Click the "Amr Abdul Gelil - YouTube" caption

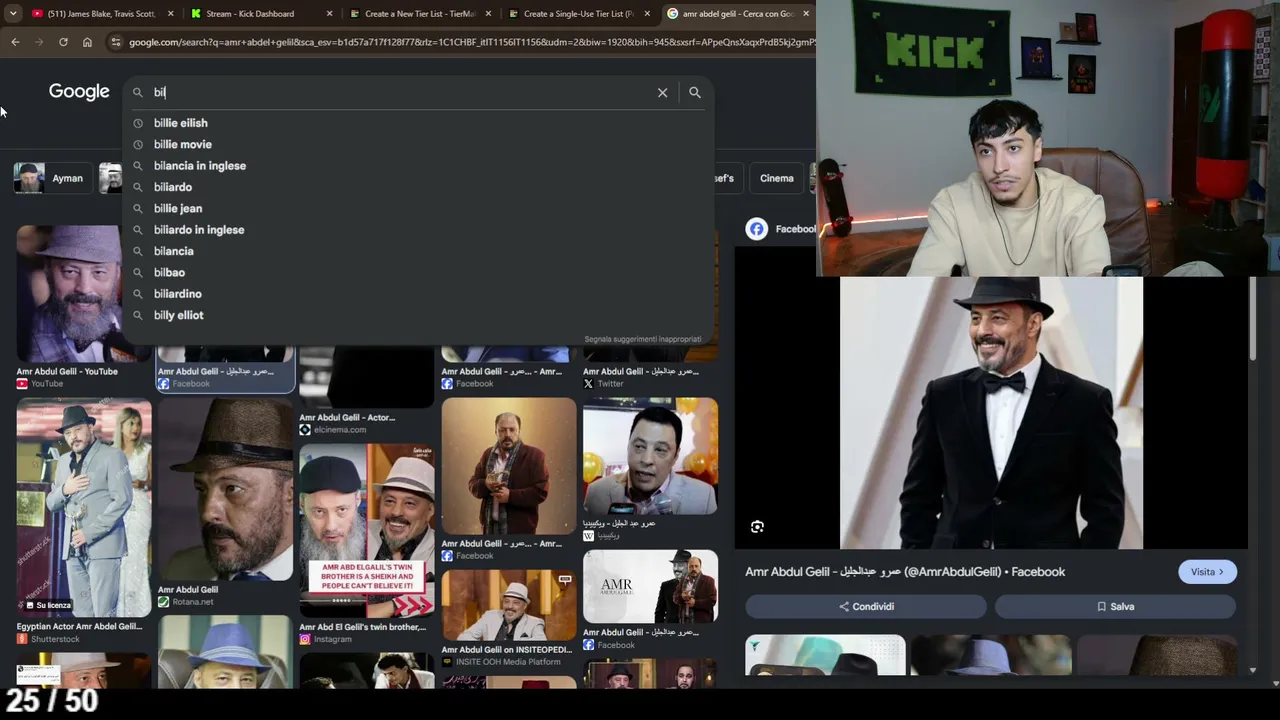point(67,372)
